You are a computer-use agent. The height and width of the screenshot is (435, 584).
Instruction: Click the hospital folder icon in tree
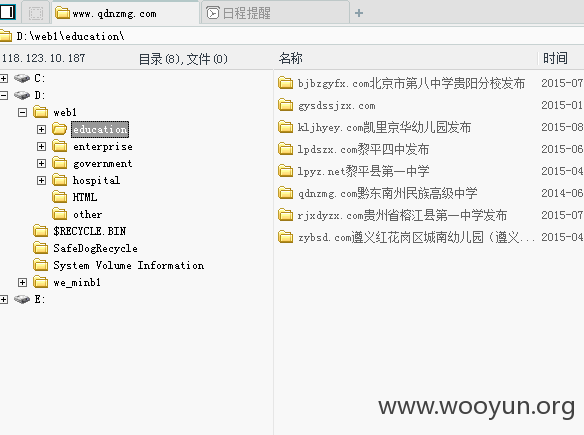[60, 180]
